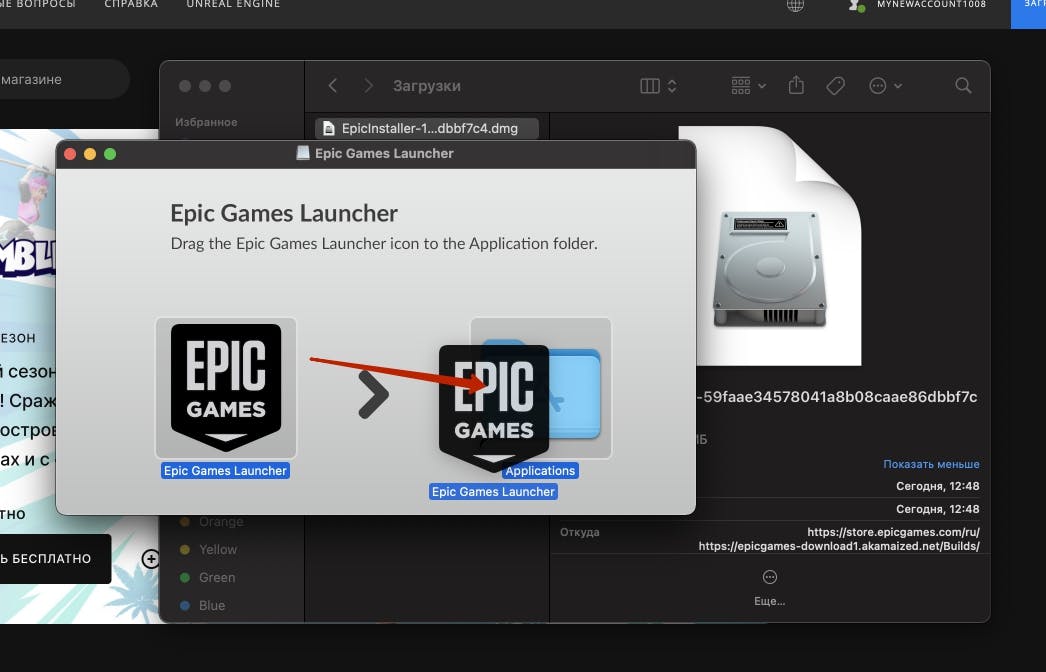Click the store search field
1046x672 pixels.
(63, 79)
